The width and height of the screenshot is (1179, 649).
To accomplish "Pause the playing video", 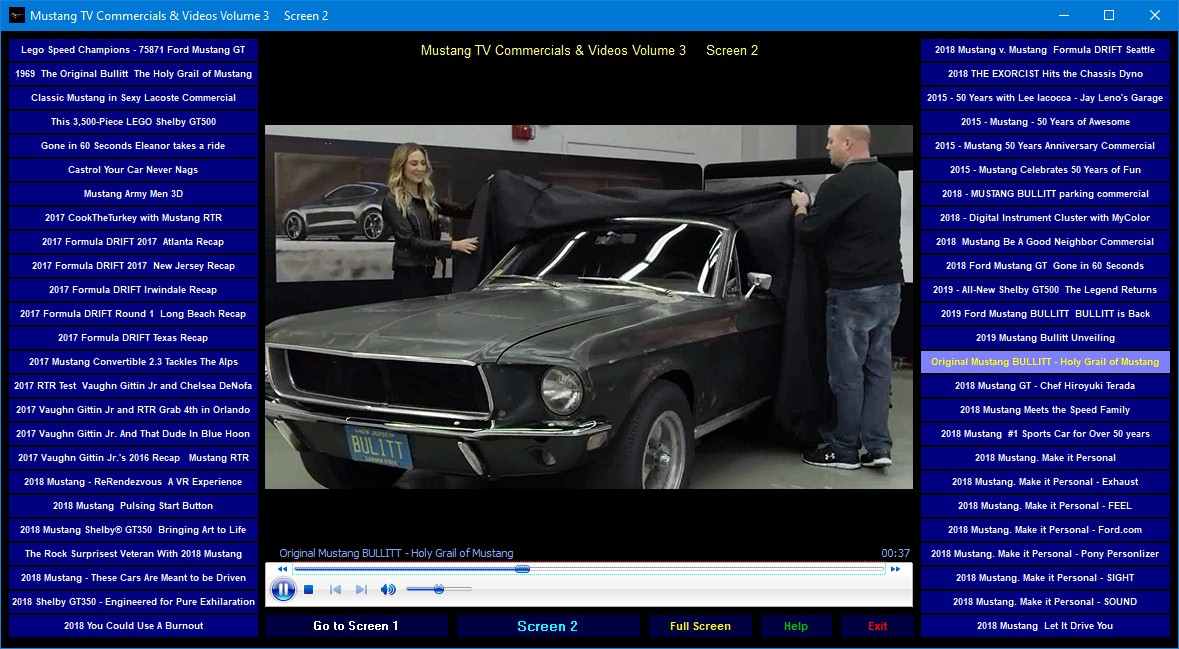I will click(x=283, y=590).
